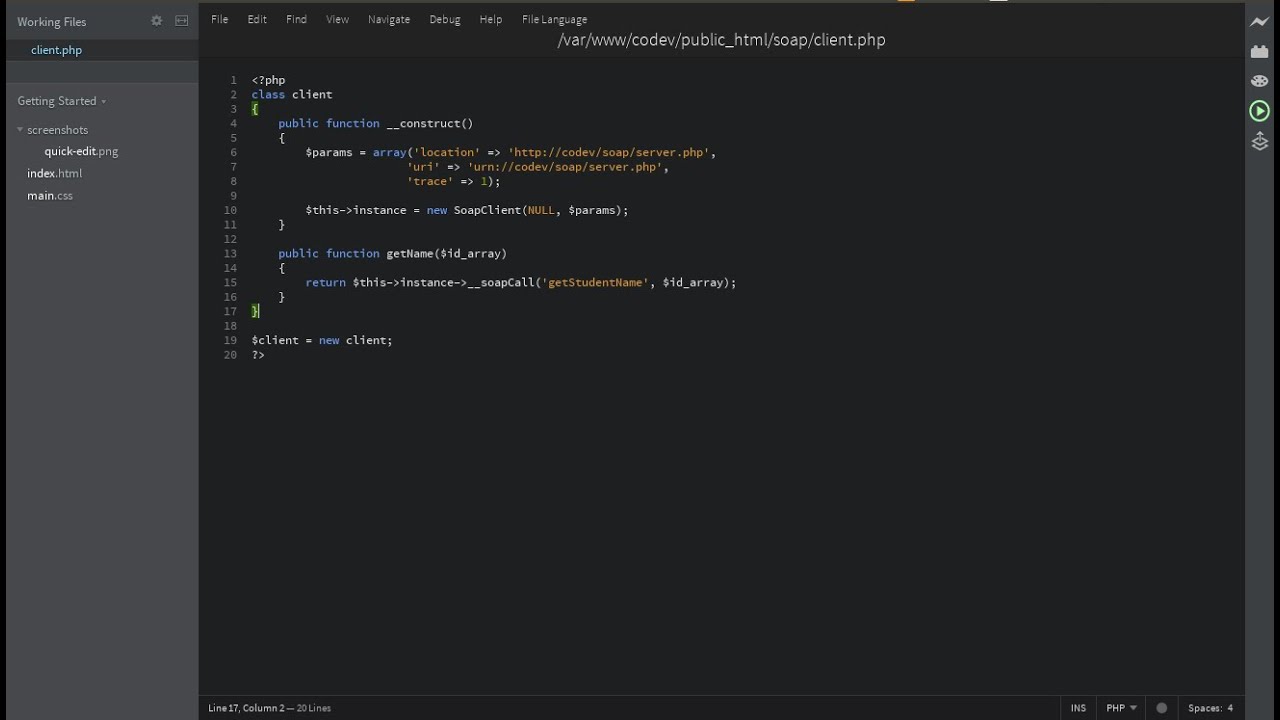Click the getName function name
The height and width of the screenshot is (720, 1280).
[410, 254]
